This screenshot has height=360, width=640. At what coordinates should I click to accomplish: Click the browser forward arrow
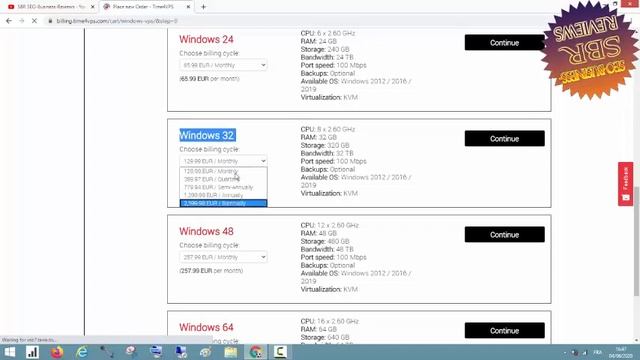(x=22, y=21)
